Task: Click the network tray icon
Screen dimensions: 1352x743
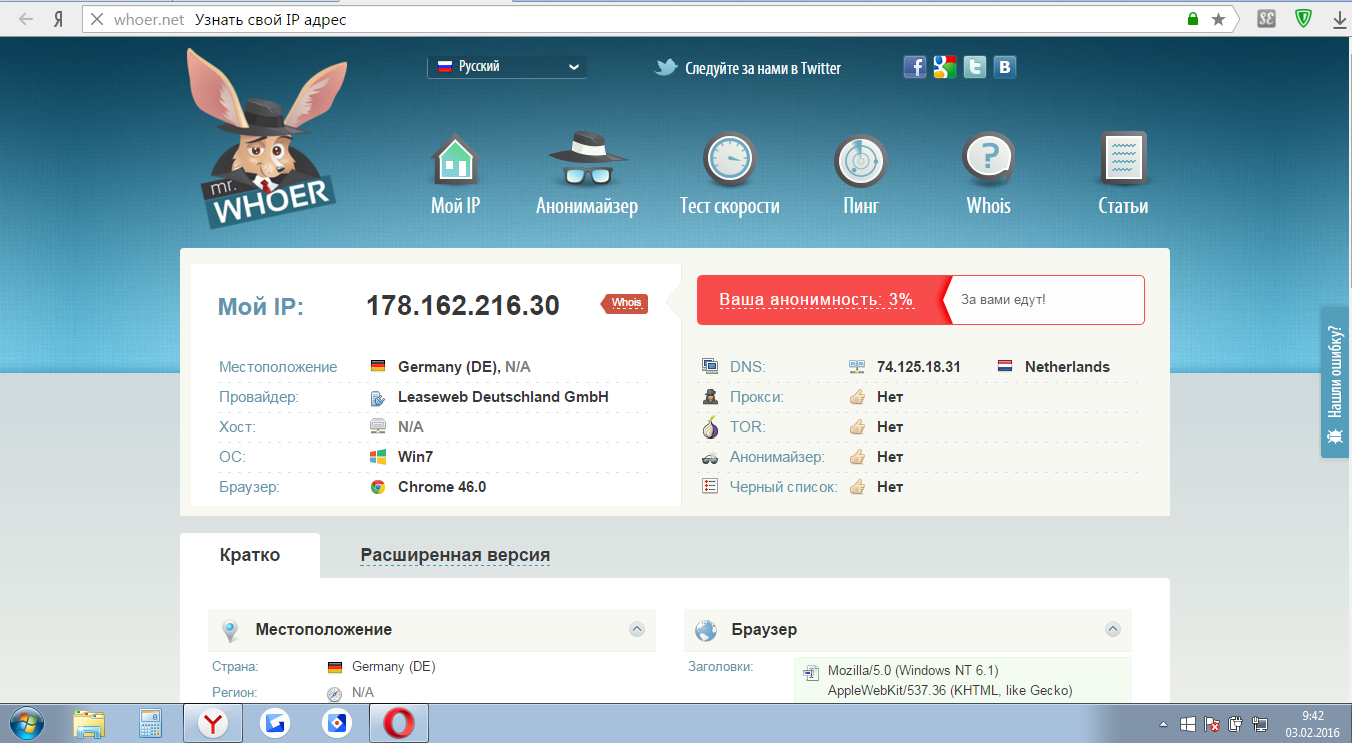Action: [x=1262, y=723]
